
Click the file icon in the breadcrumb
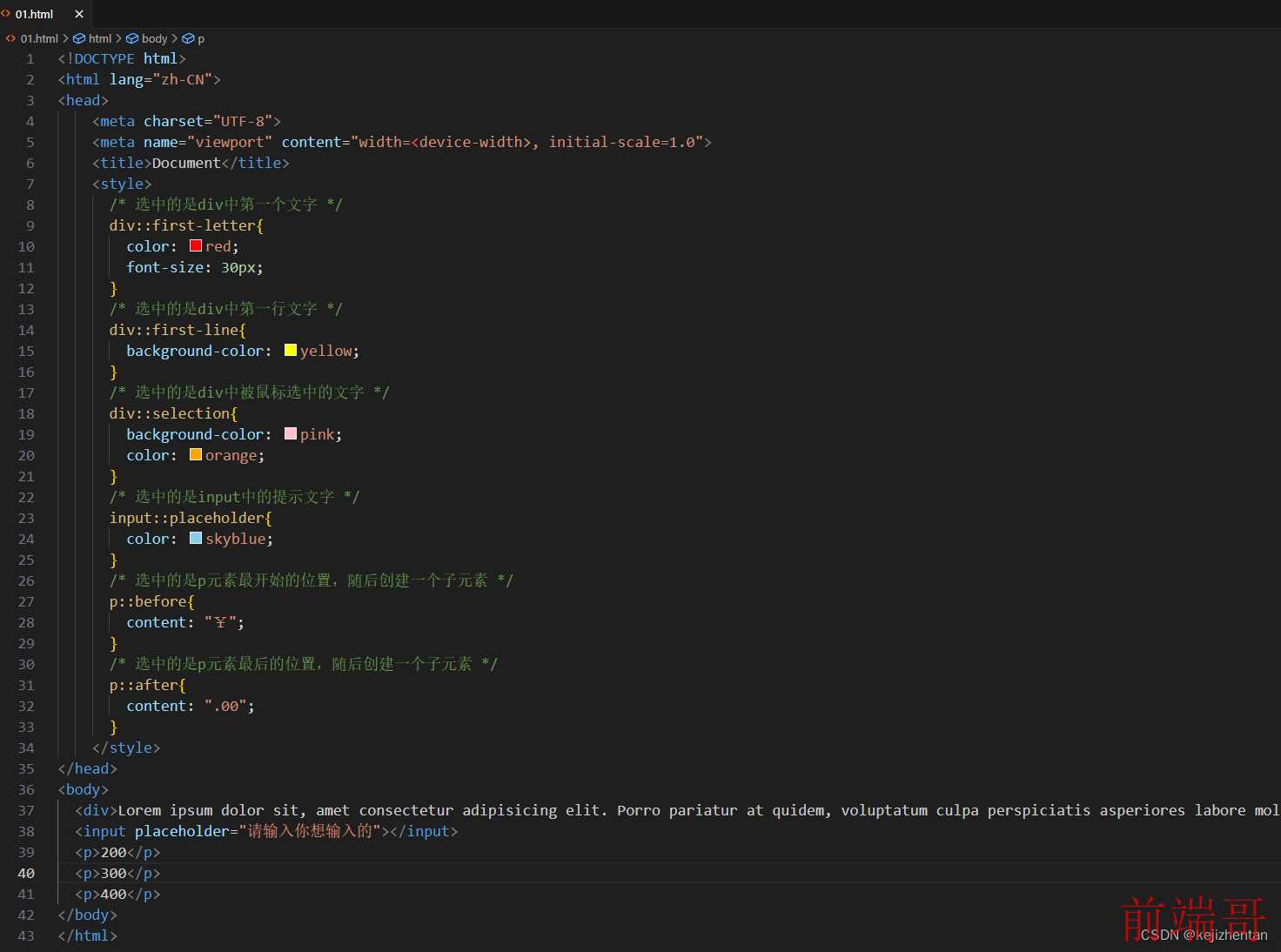click(x=10, y=38)
